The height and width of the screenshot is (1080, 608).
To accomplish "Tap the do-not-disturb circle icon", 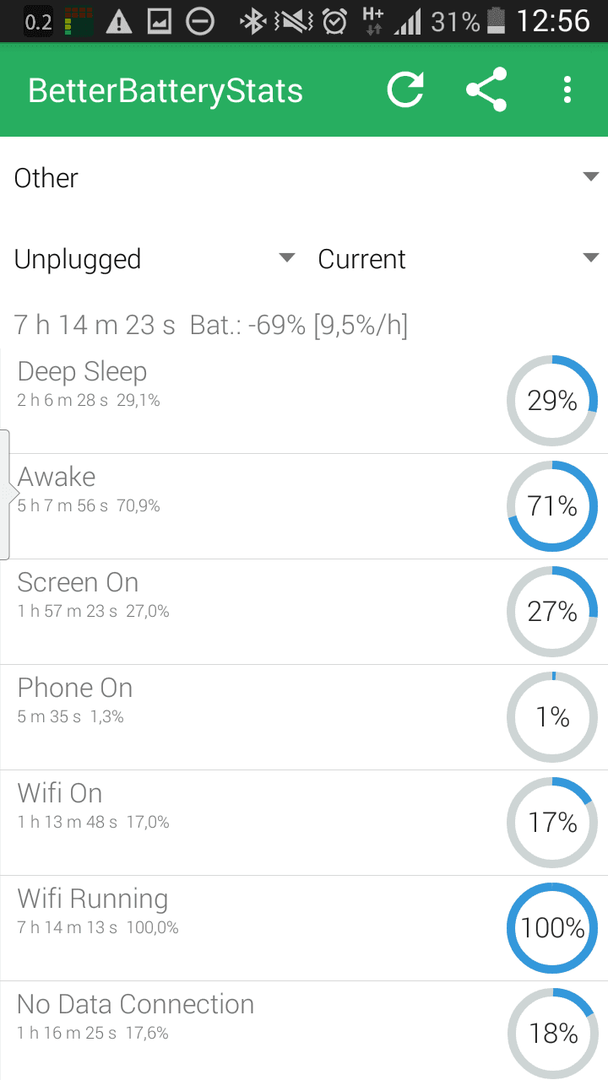I will (x=200, y=23).
